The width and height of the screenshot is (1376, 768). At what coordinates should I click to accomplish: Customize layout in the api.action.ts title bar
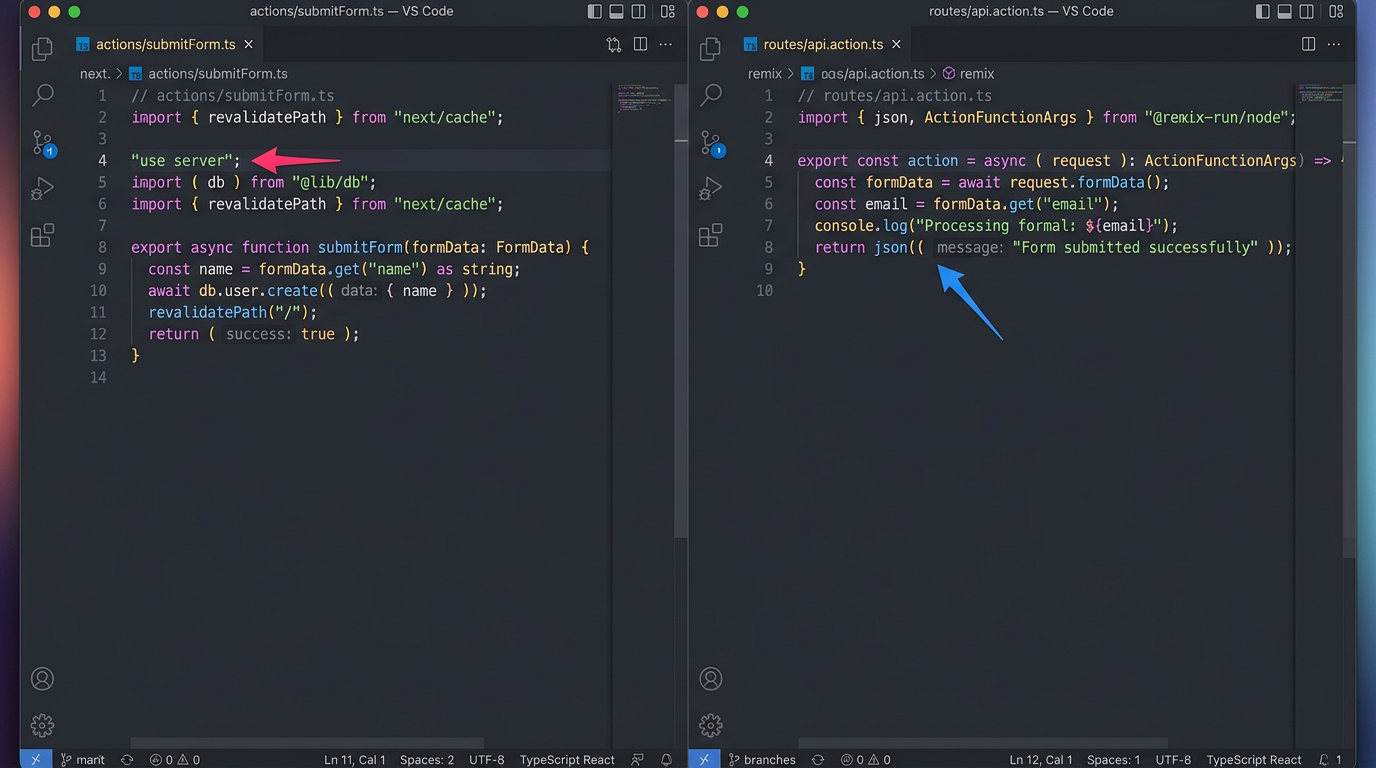pos(1335,12)
